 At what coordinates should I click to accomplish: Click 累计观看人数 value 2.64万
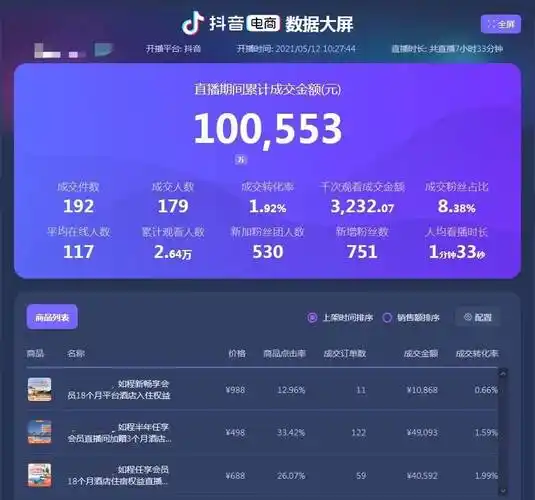pyautogui.click(x=173, y=252)
